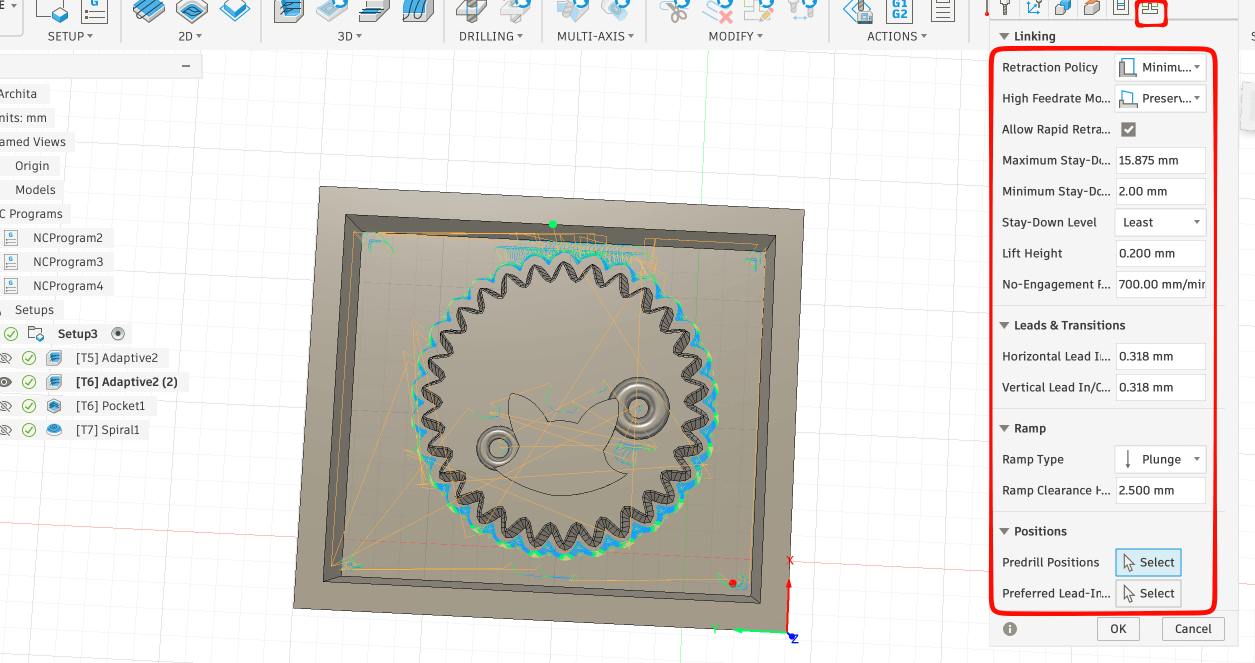Activate Setup3 radio button
1255x663 pixels.
(x=118, y=334)
